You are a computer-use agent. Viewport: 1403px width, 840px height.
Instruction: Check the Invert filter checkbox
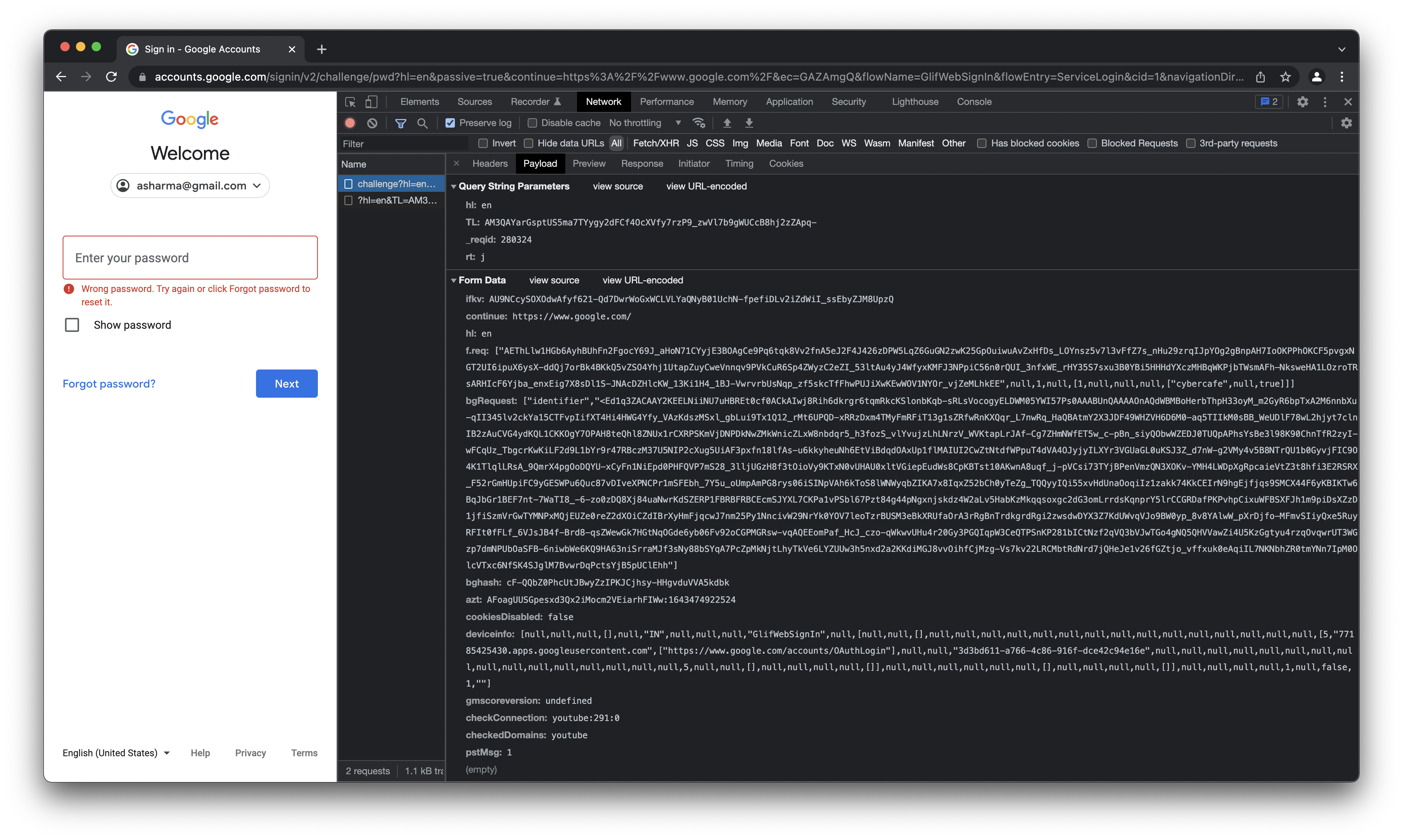[483, 143]
